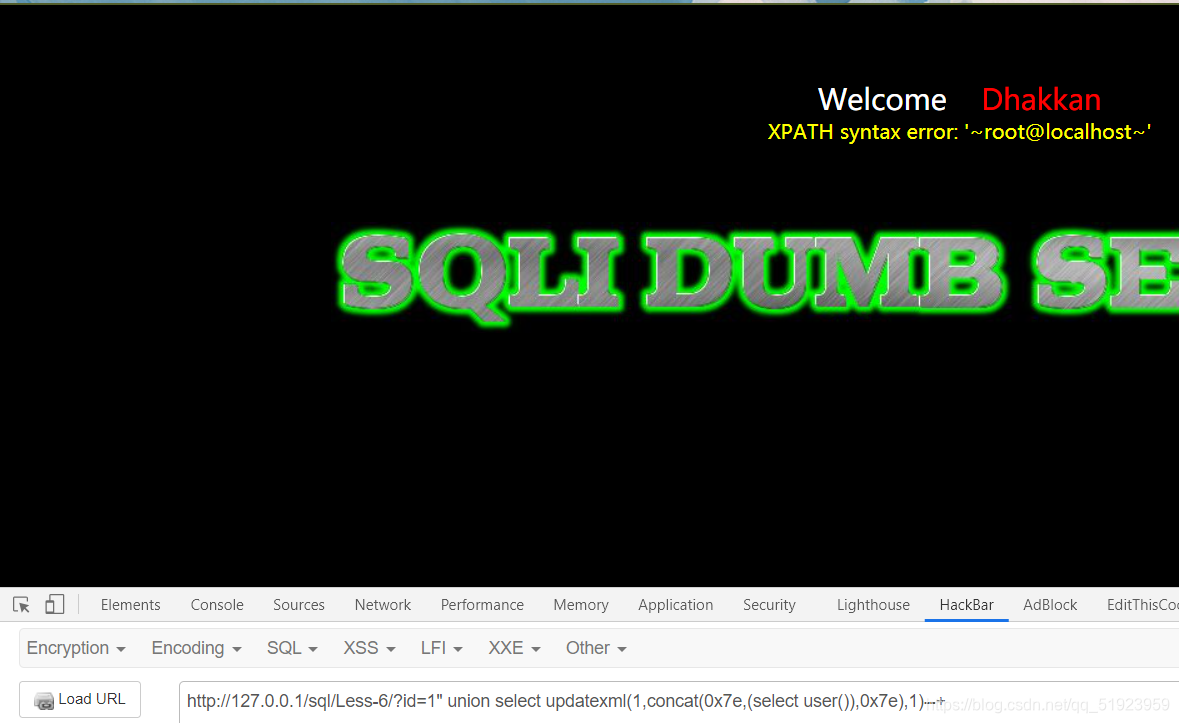Open the AdBlock tab
This screenshot has width=1179, height=723.
coord(1050,605)
